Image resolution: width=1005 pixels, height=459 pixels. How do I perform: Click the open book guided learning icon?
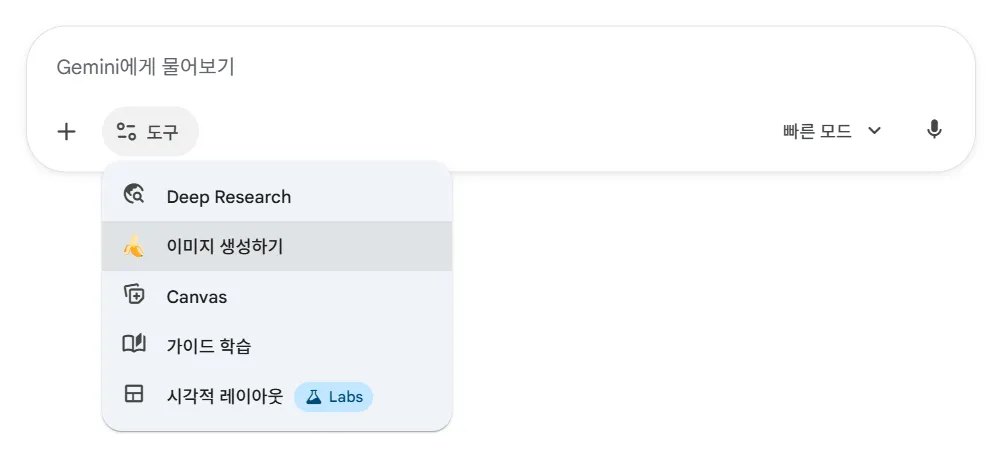(134, 345)
